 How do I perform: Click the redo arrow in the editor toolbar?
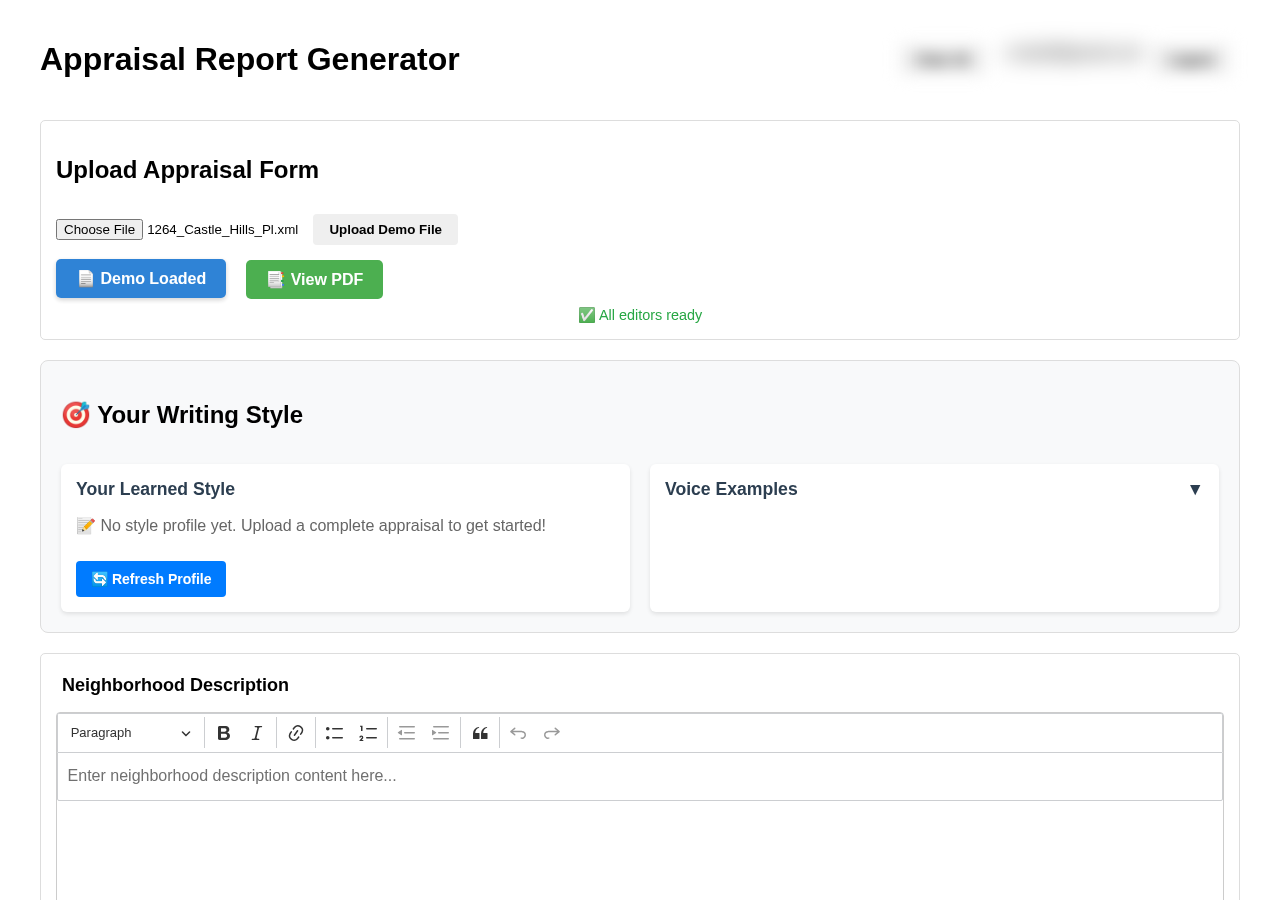tap(552, 733)
